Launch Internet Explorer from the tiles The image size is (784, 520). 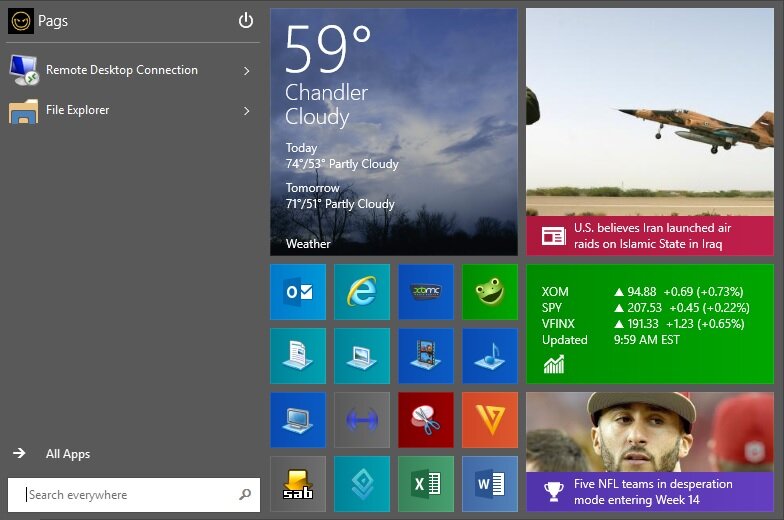[x=362, y=292]
